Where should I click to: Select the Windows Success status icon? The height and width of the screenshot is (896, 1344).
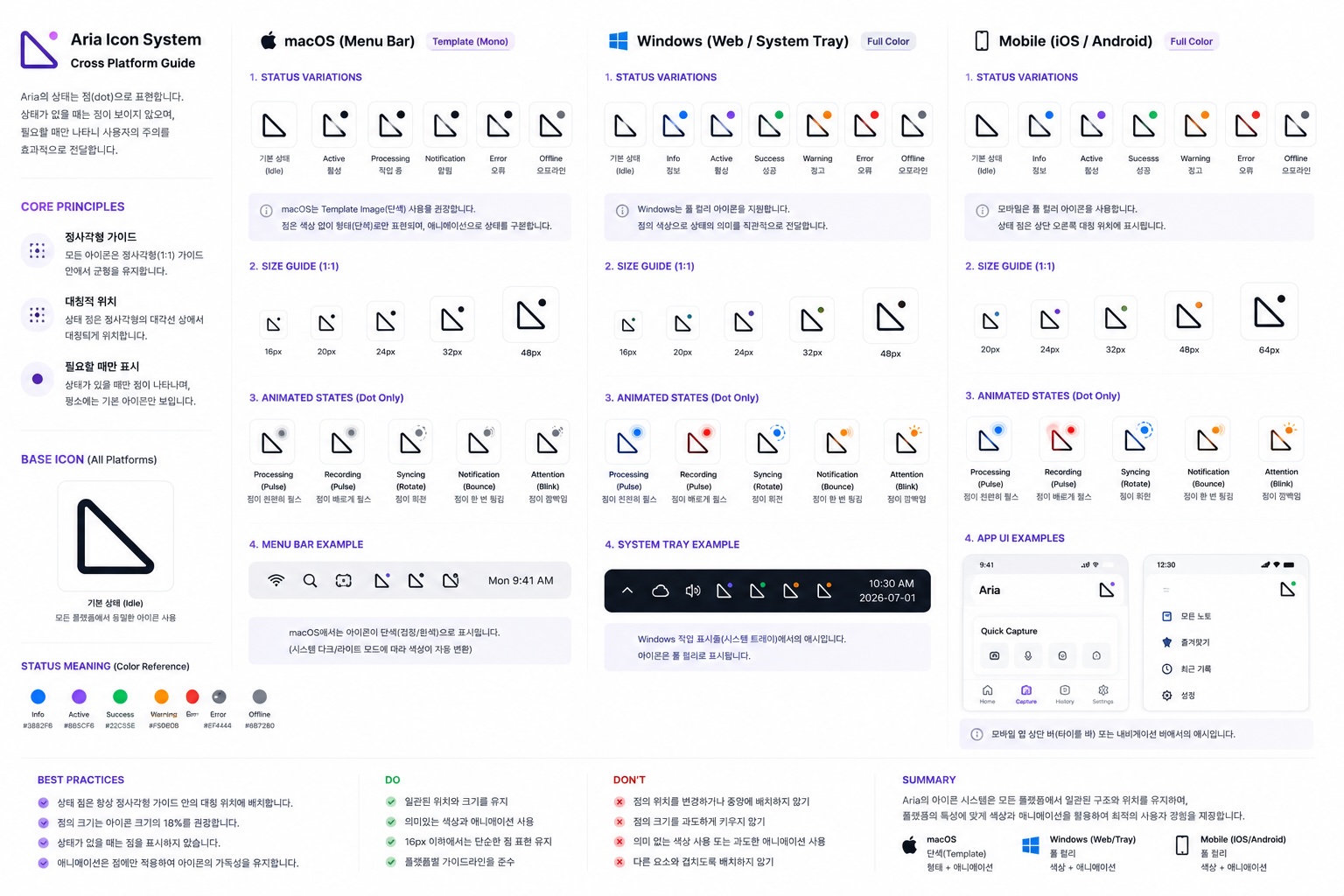tap(769, 125)
